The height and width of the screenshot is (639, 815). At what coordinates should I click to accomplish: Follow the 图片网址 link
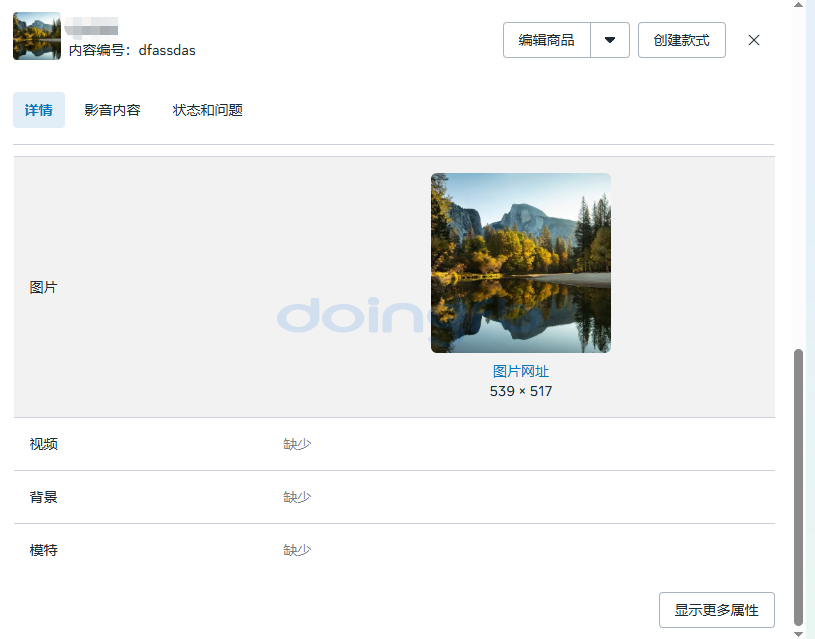[520, 371]
